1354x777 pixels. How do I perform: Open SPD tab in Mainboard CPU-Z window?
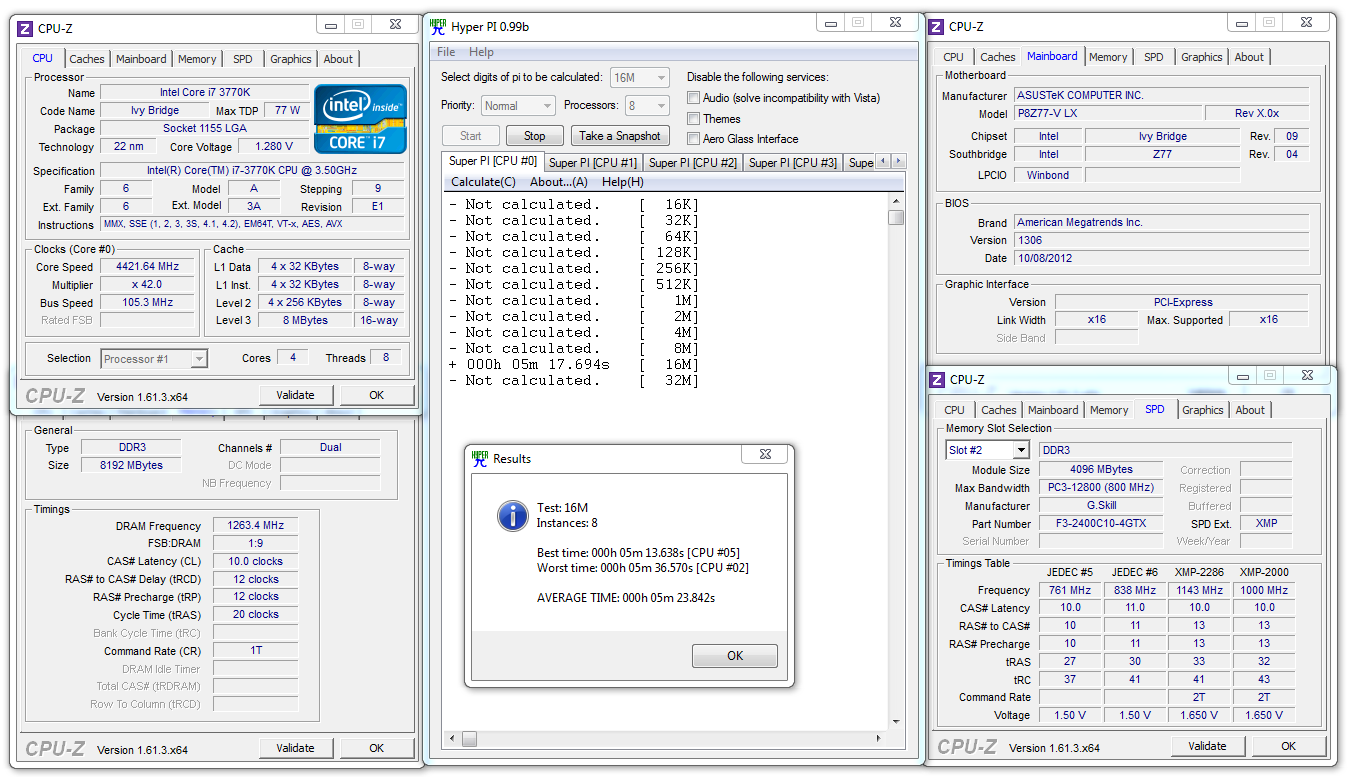[x=1153, y=57]
